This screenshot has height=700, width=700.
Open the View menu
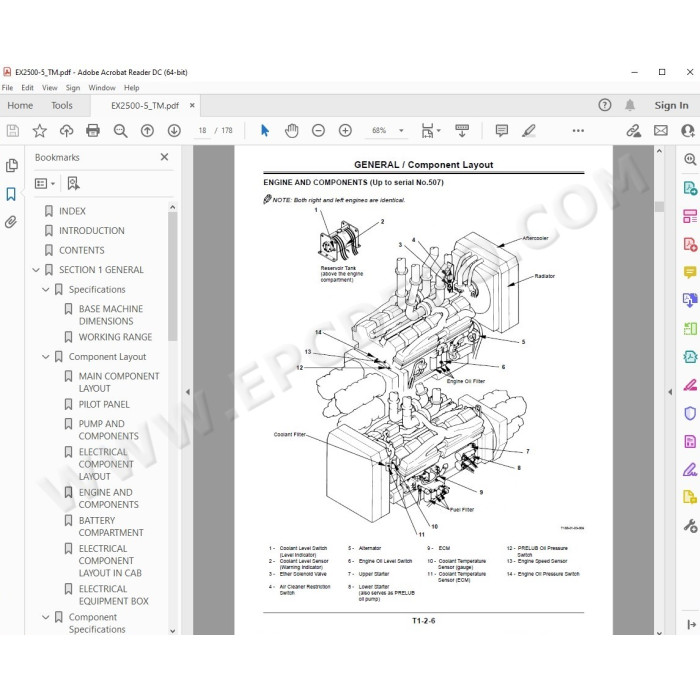(x=50, y=88)
